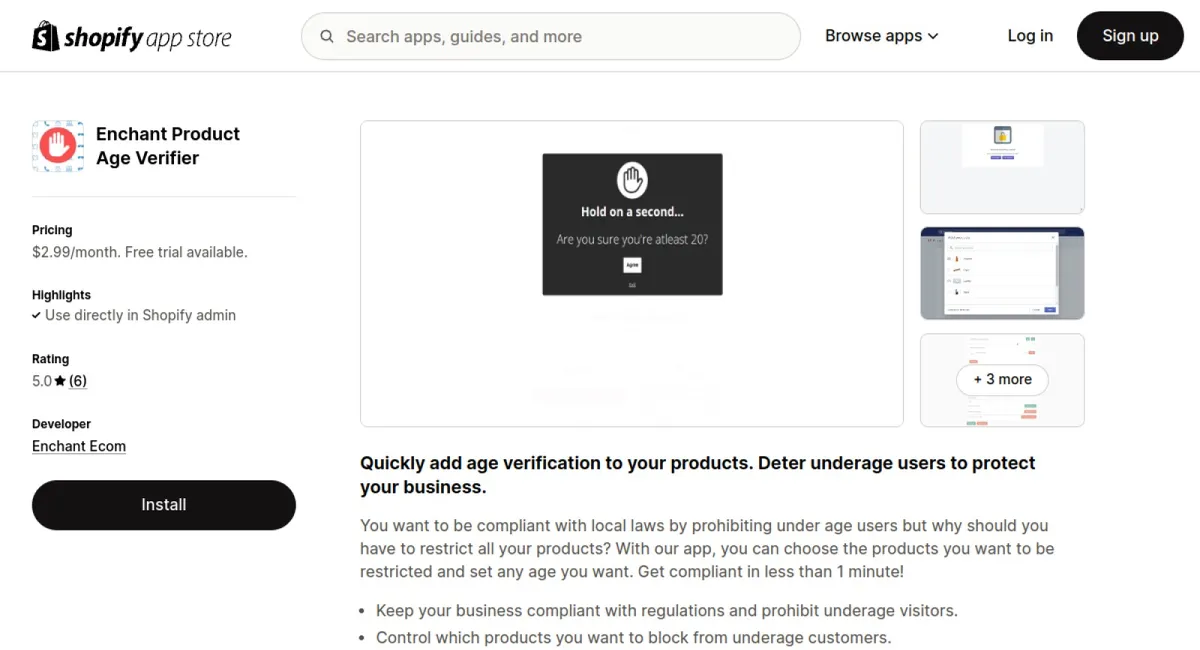Open the Enchant Ecom developer link

click(x=79, y=446)
